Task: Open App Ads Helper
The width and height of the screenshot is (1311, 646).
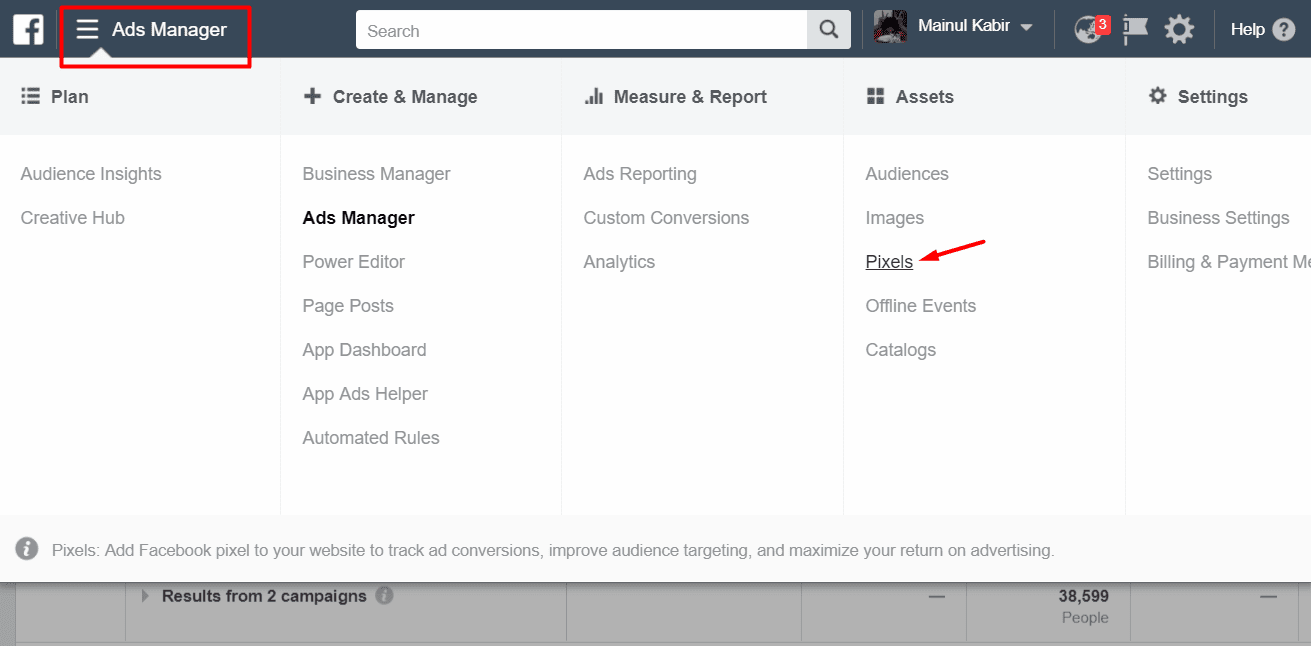Action: tap(365, 394)
